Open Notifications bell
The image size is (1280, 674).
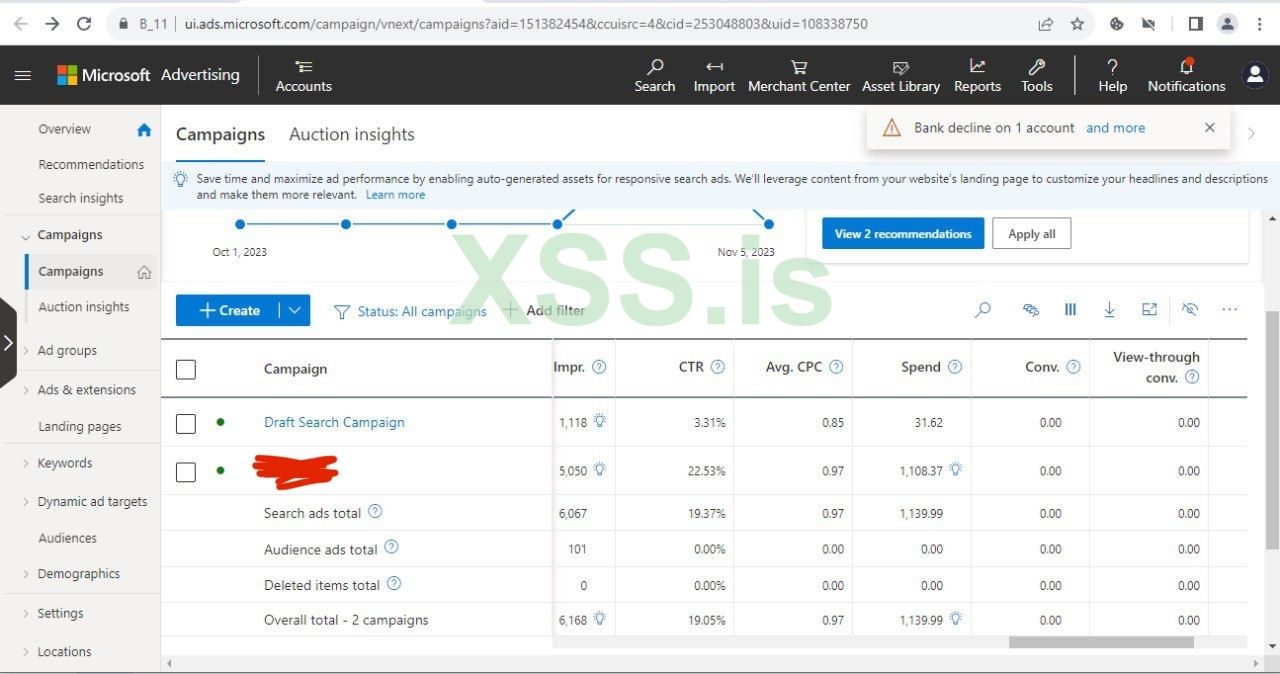pos(1186,76)
